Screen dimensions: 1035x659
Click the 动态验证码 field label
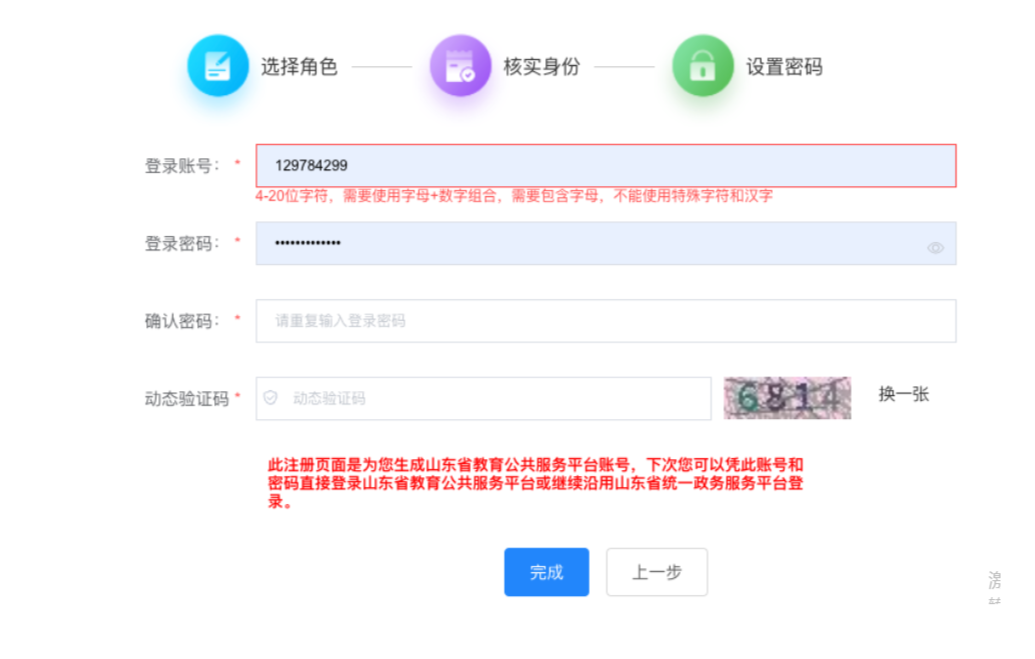tap(187, 399)
